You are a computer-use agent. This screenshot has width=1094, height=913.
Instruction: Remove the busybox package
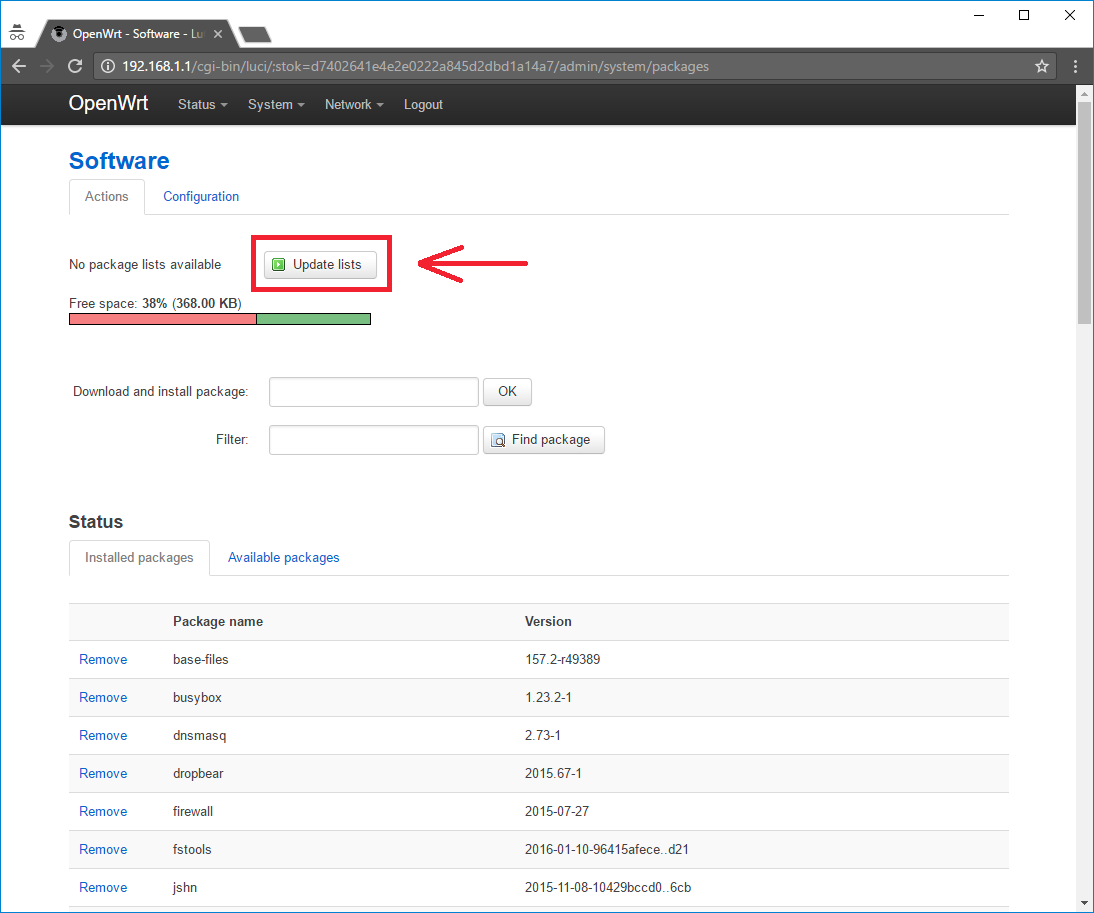click(x=103, y=697)
